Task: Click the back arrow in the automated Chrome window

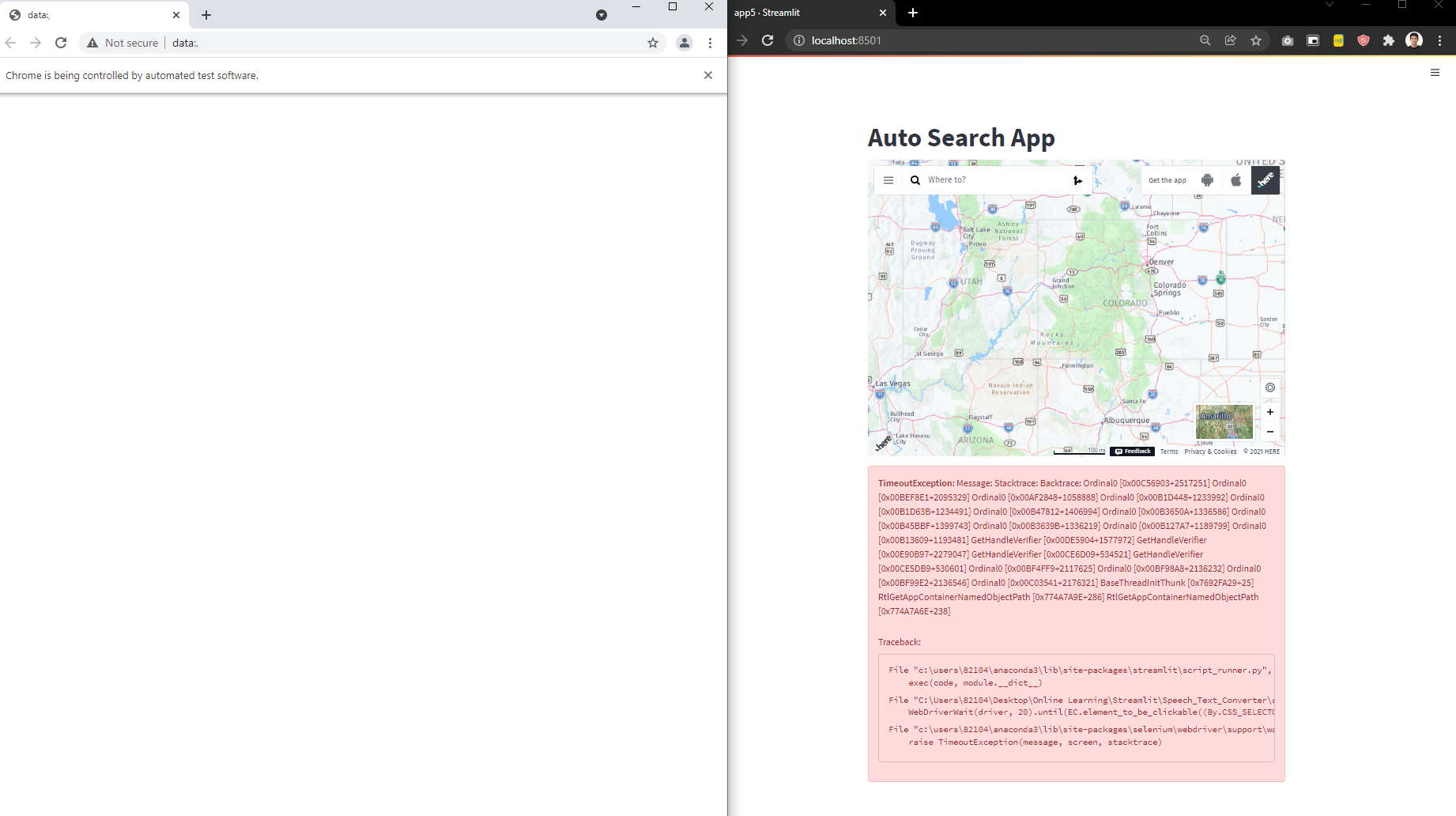Action: (x=11, y=43)
